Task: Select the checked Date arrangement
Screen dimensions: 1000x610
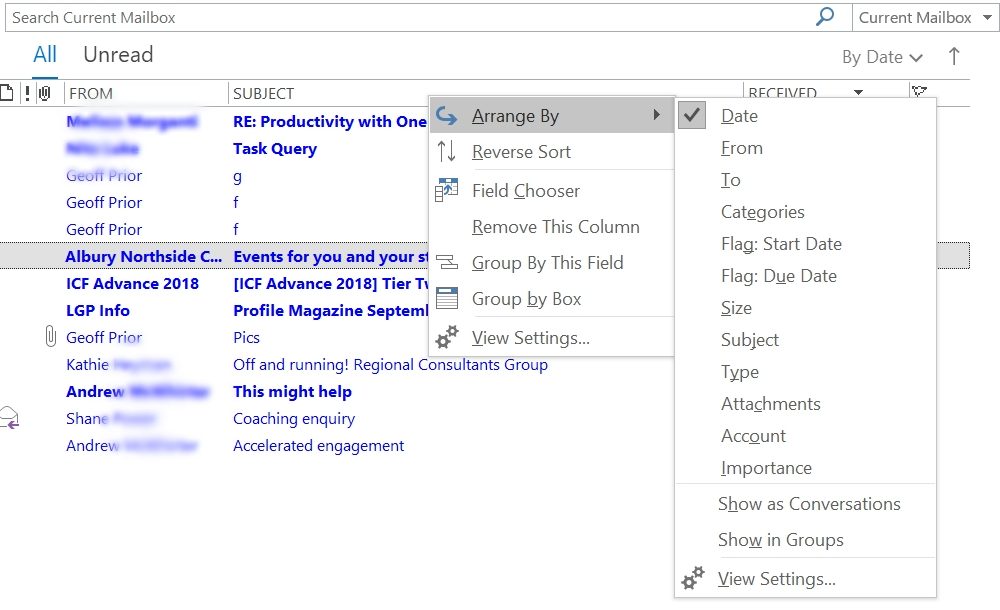Action: 805,115
